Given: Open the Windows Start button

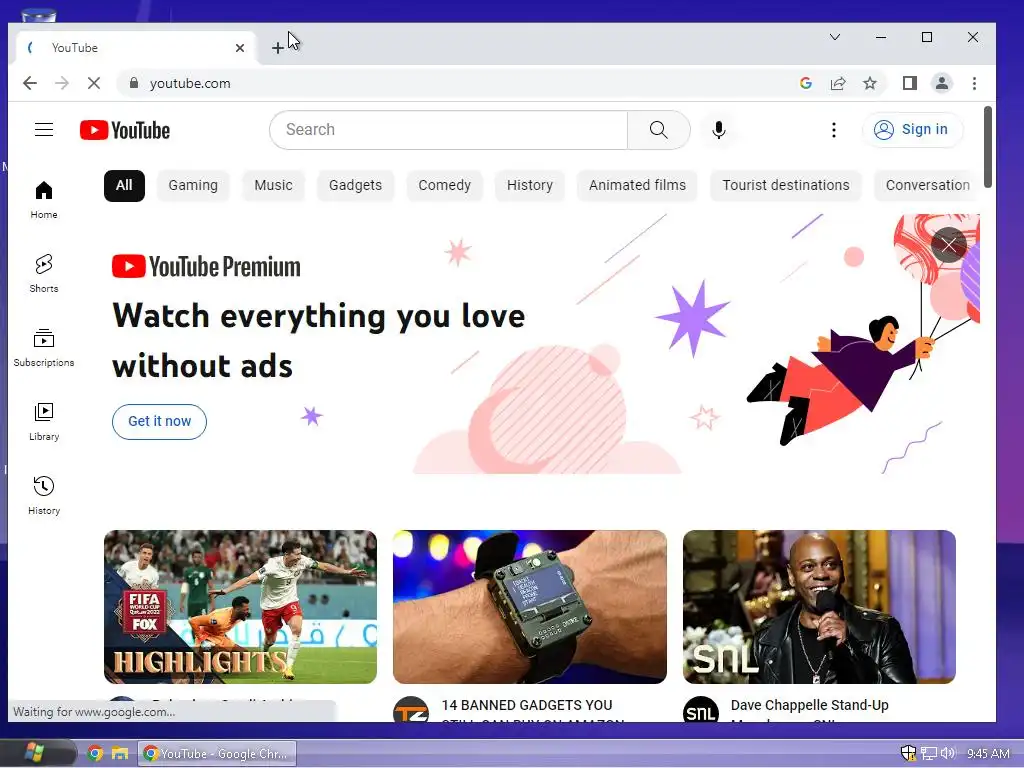Looking at the screenshot, I should click(34, 753).
